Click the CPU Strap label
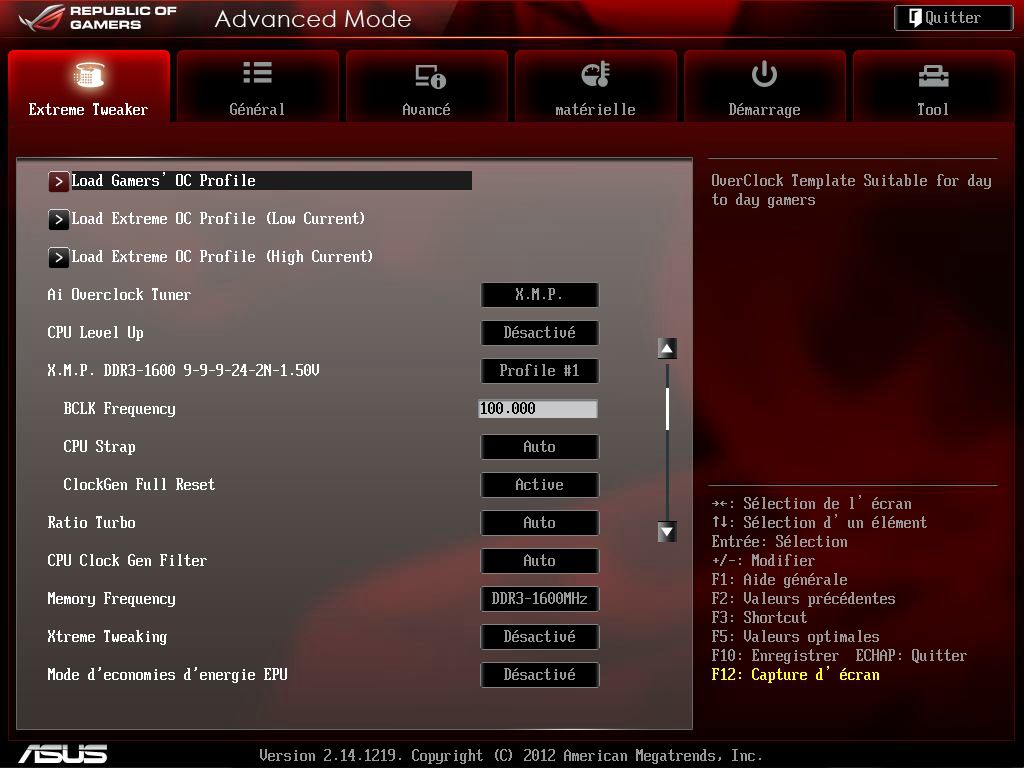 click(x=99, y=447)
